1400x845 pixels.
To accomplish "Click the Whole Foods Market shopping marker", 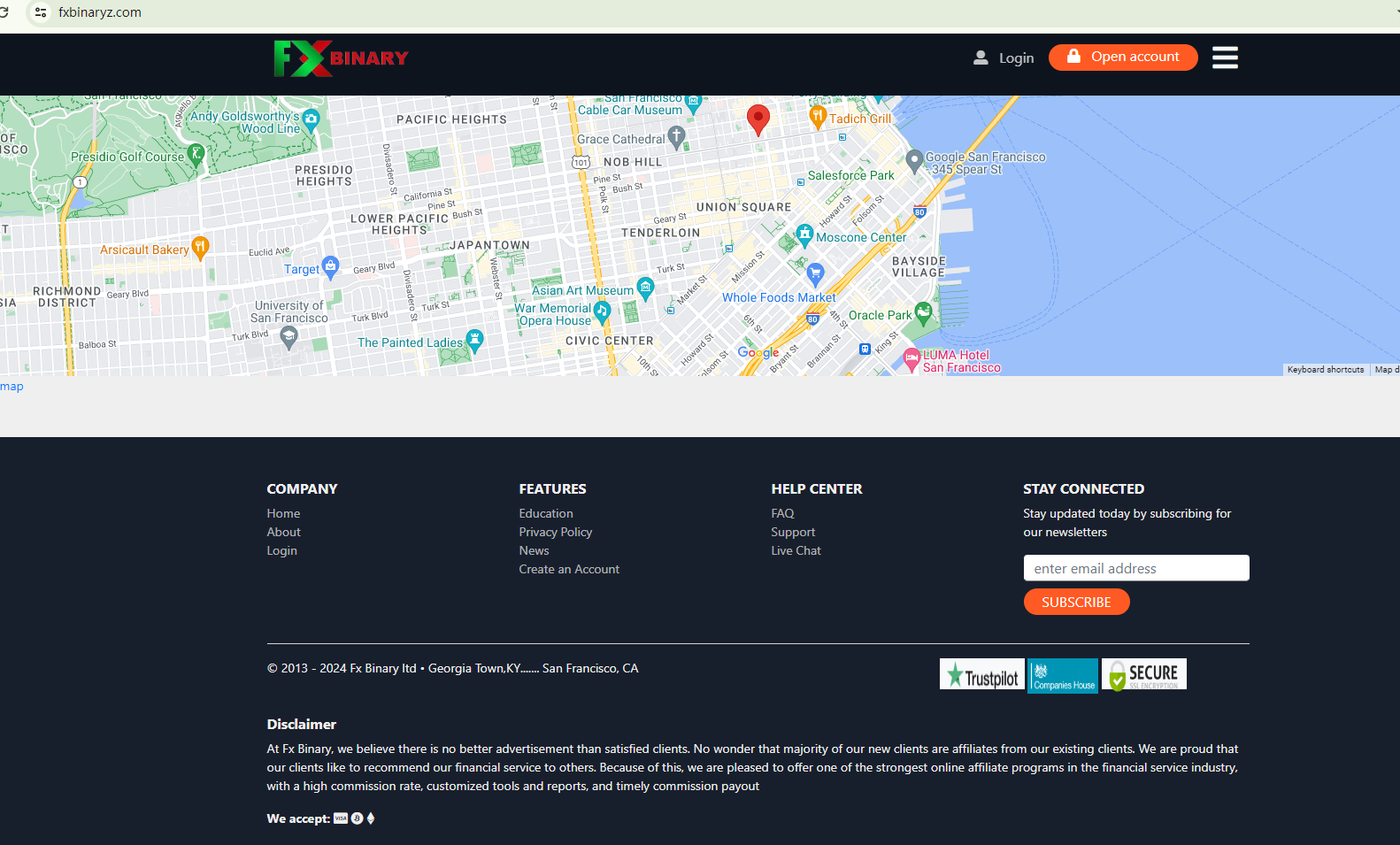I will (816, 273).
